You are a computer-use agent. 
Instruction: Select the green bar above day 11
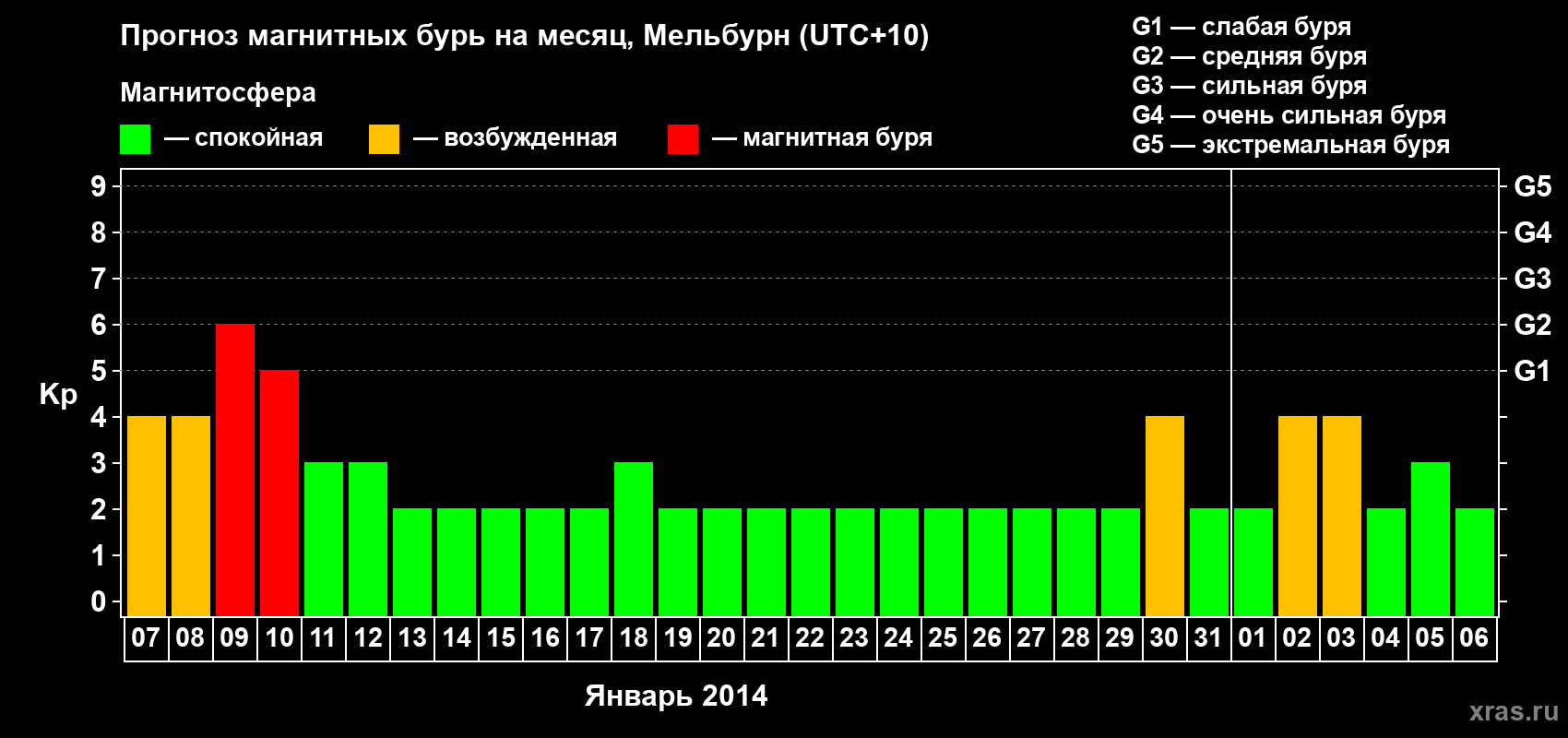324,539
